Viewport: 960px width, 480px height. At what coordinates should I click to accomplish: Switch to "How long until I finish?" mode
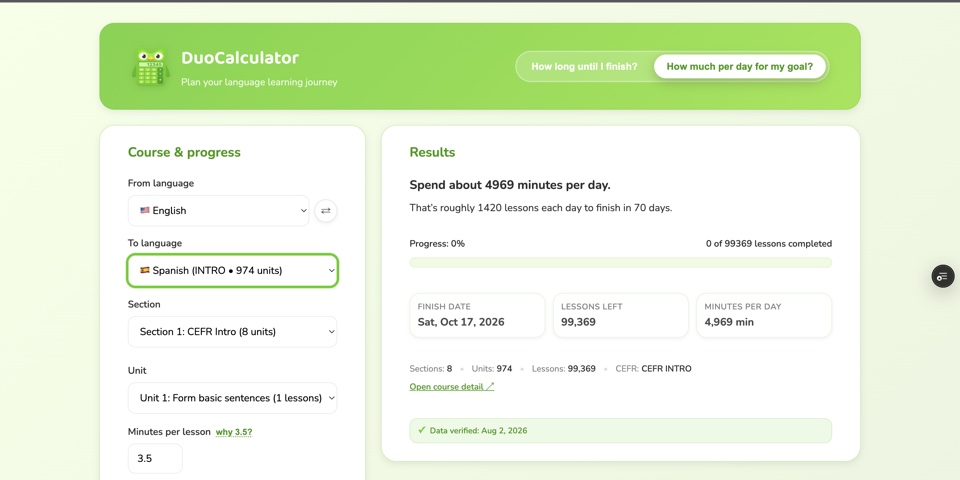(584, 67)
